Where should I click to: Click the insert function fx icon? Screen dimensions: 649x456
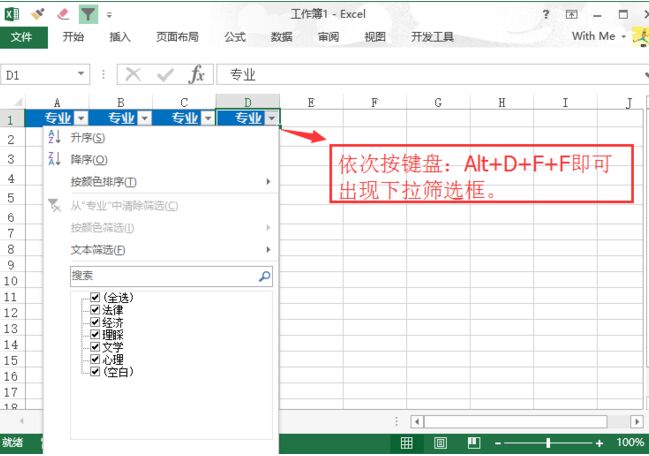(197, 75)
